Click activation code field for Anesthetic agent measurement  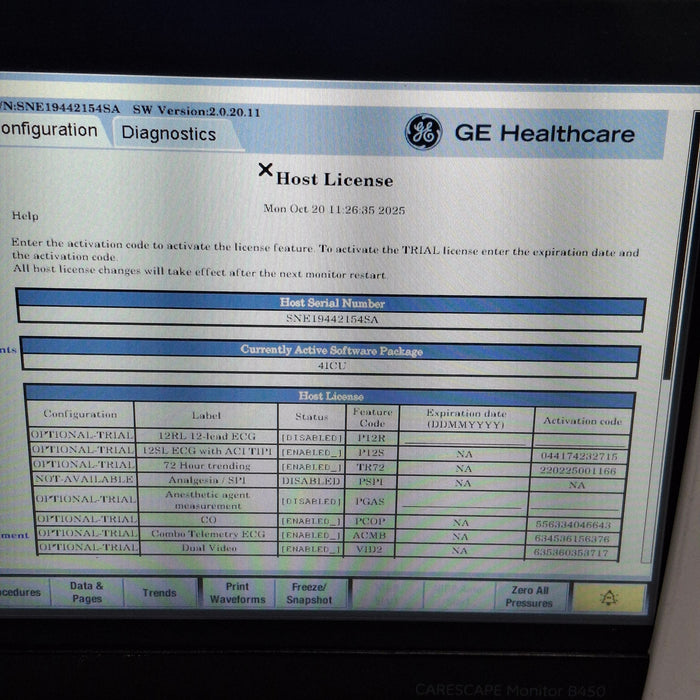click(576, 503)
